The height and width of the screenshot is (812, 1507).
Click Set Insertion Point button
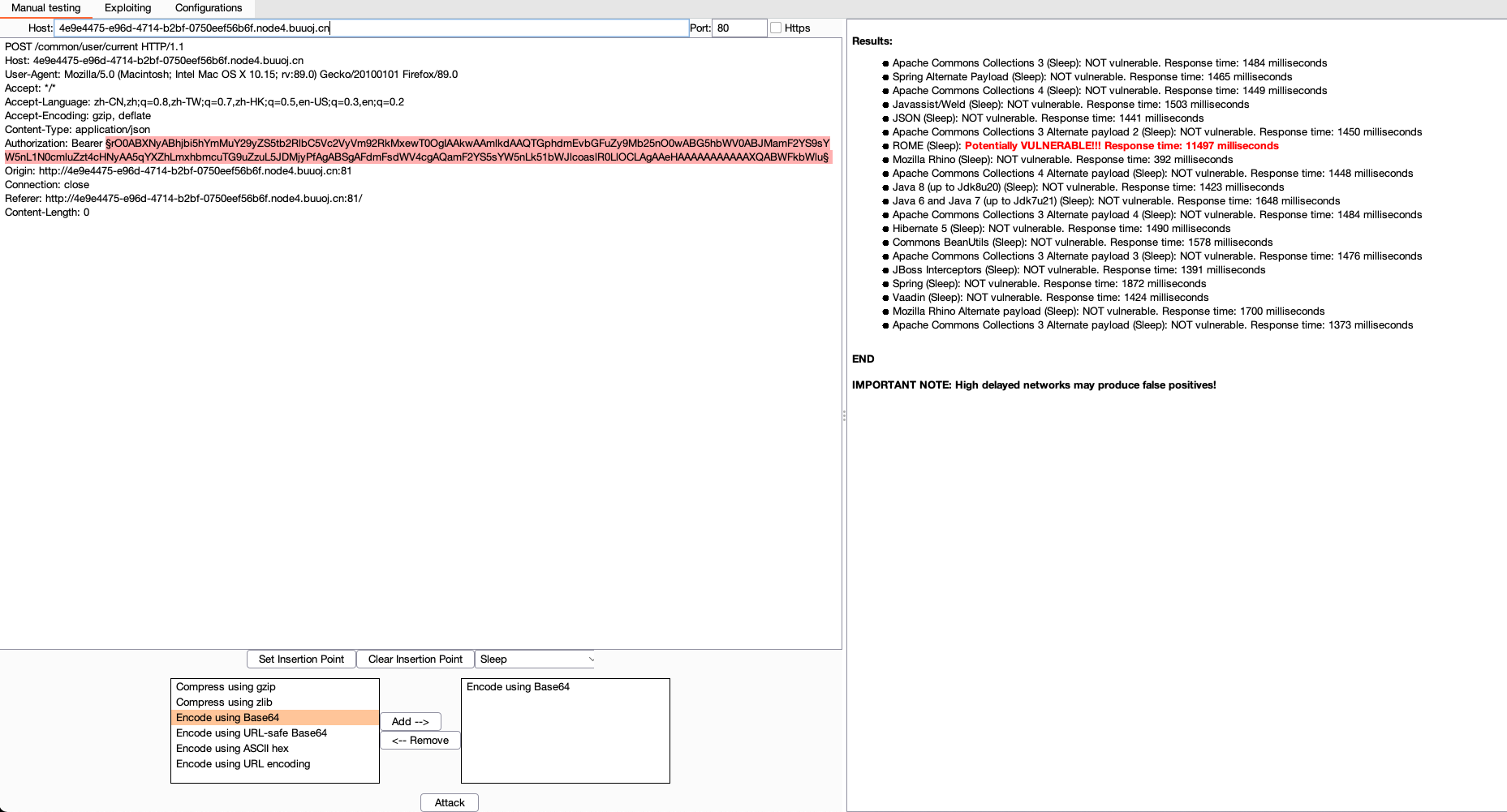click(301, 659)
